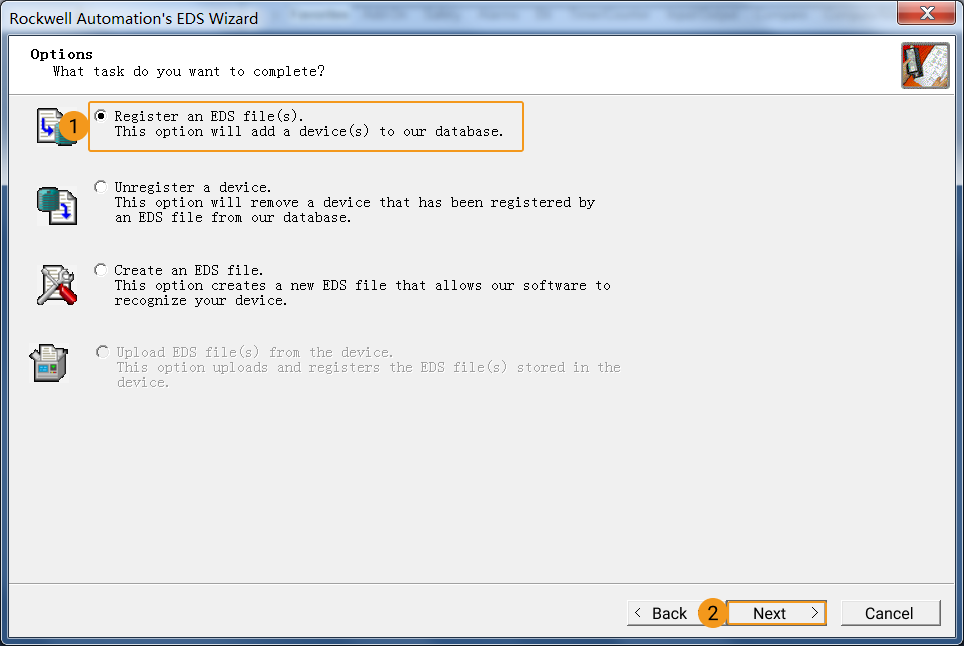Click the disabled Upload EDS radio button
The image size is (964, 646).
coord(101,351)
